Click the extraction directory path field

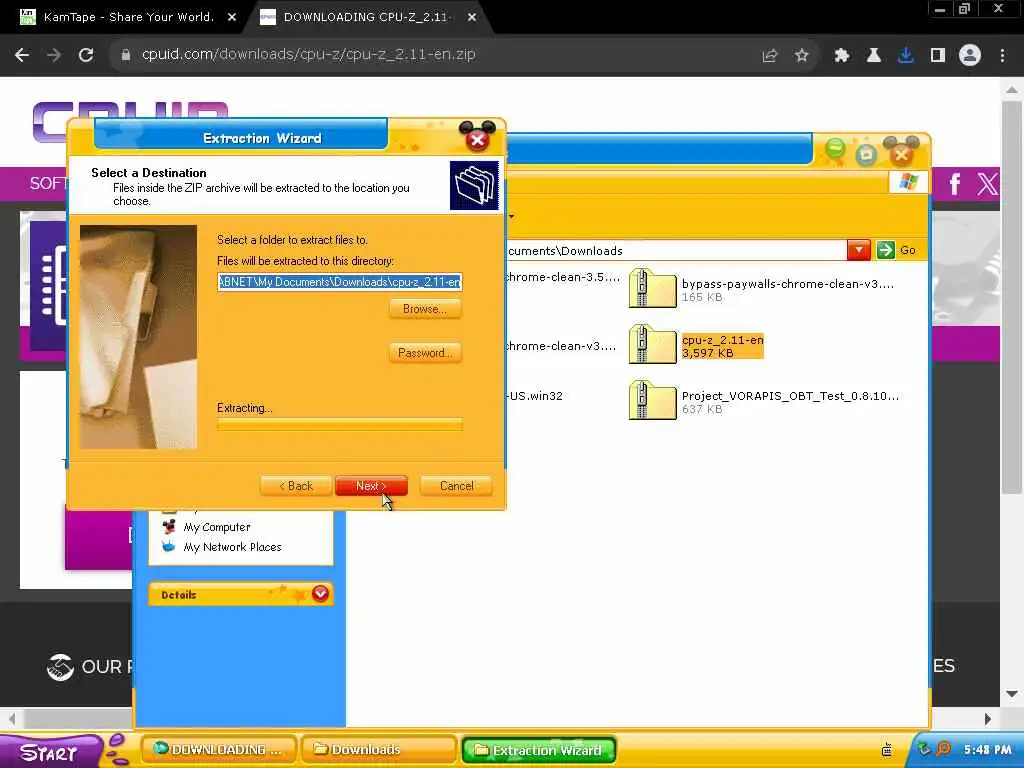coord(340,281)
